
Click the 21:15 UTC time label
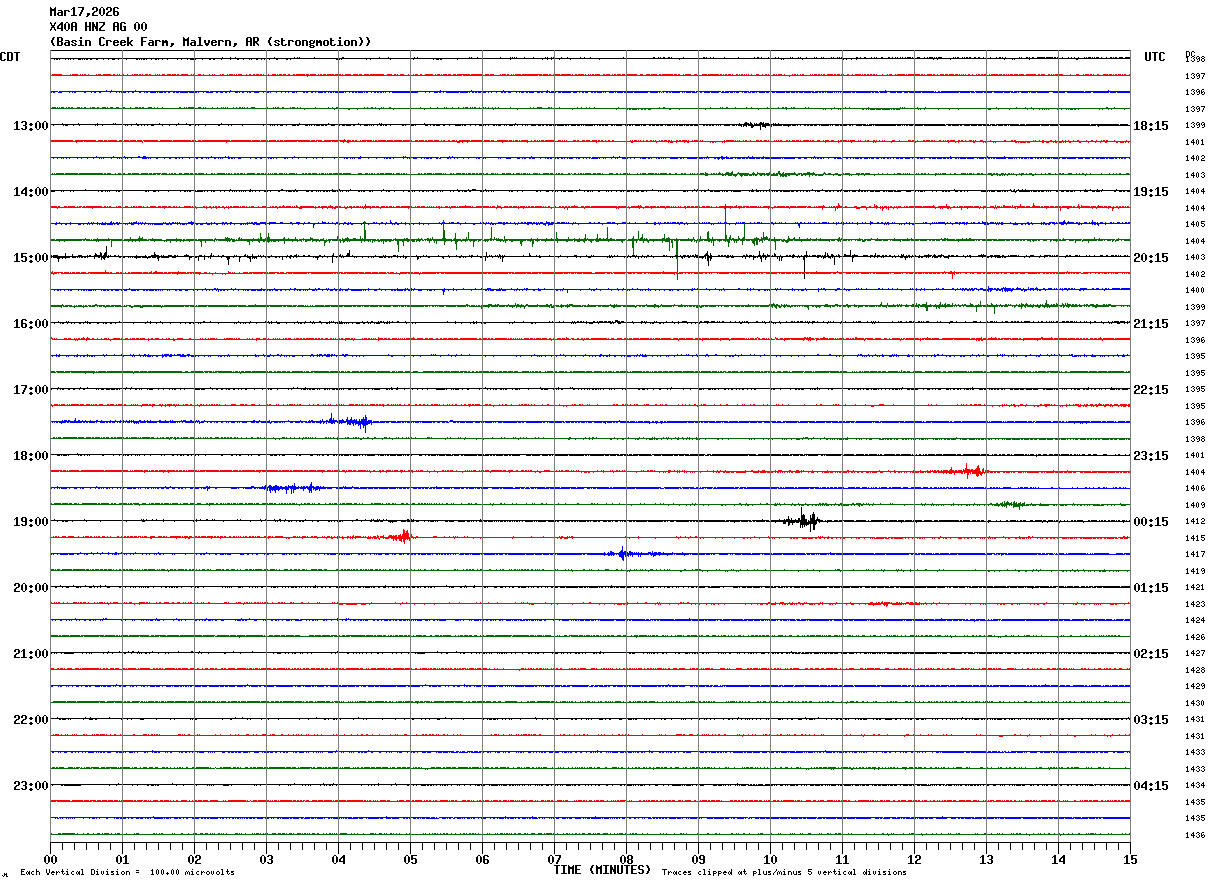click(1151, 323)
